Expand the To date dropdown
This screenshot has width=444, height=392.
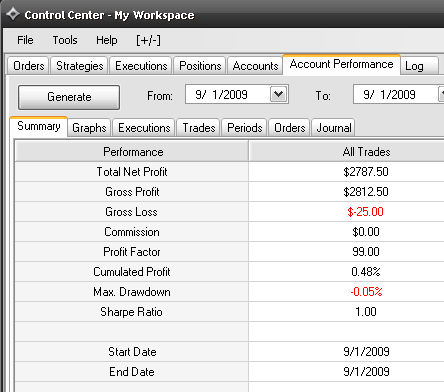click(441, 94)
